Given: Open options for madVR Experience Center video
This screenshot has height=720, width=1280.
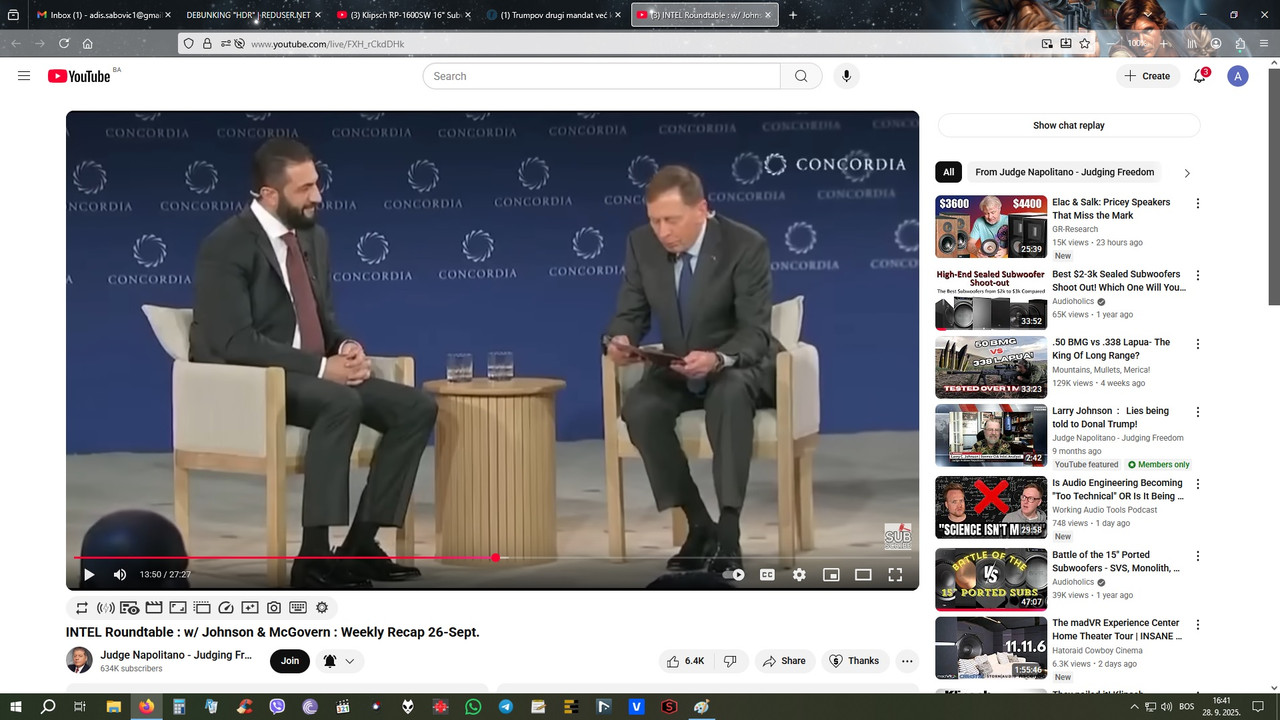Looking at the screenshot, I should click(x=1198, y=624).
